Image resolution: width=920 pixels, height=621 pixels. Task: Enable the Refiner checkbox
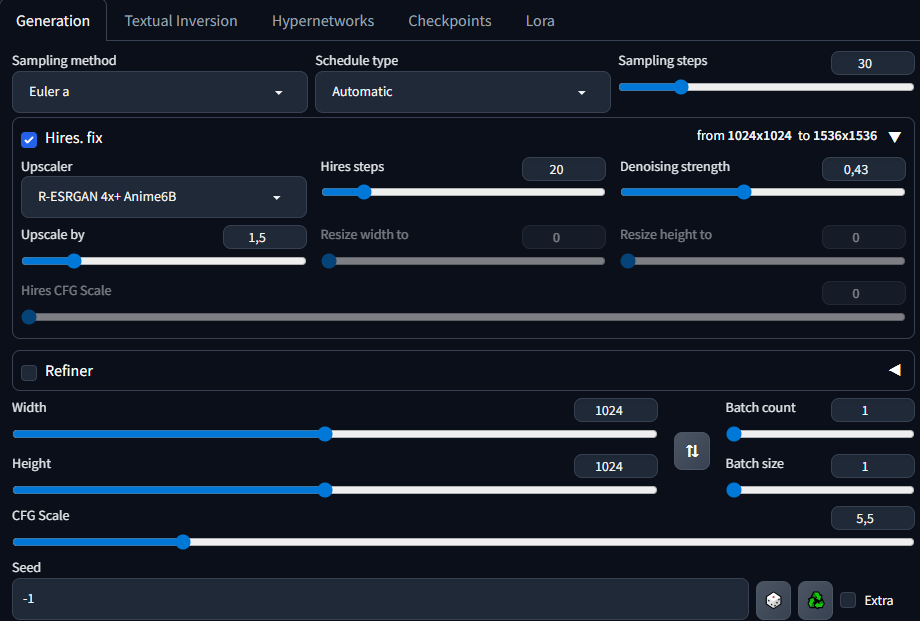point(29,372)
